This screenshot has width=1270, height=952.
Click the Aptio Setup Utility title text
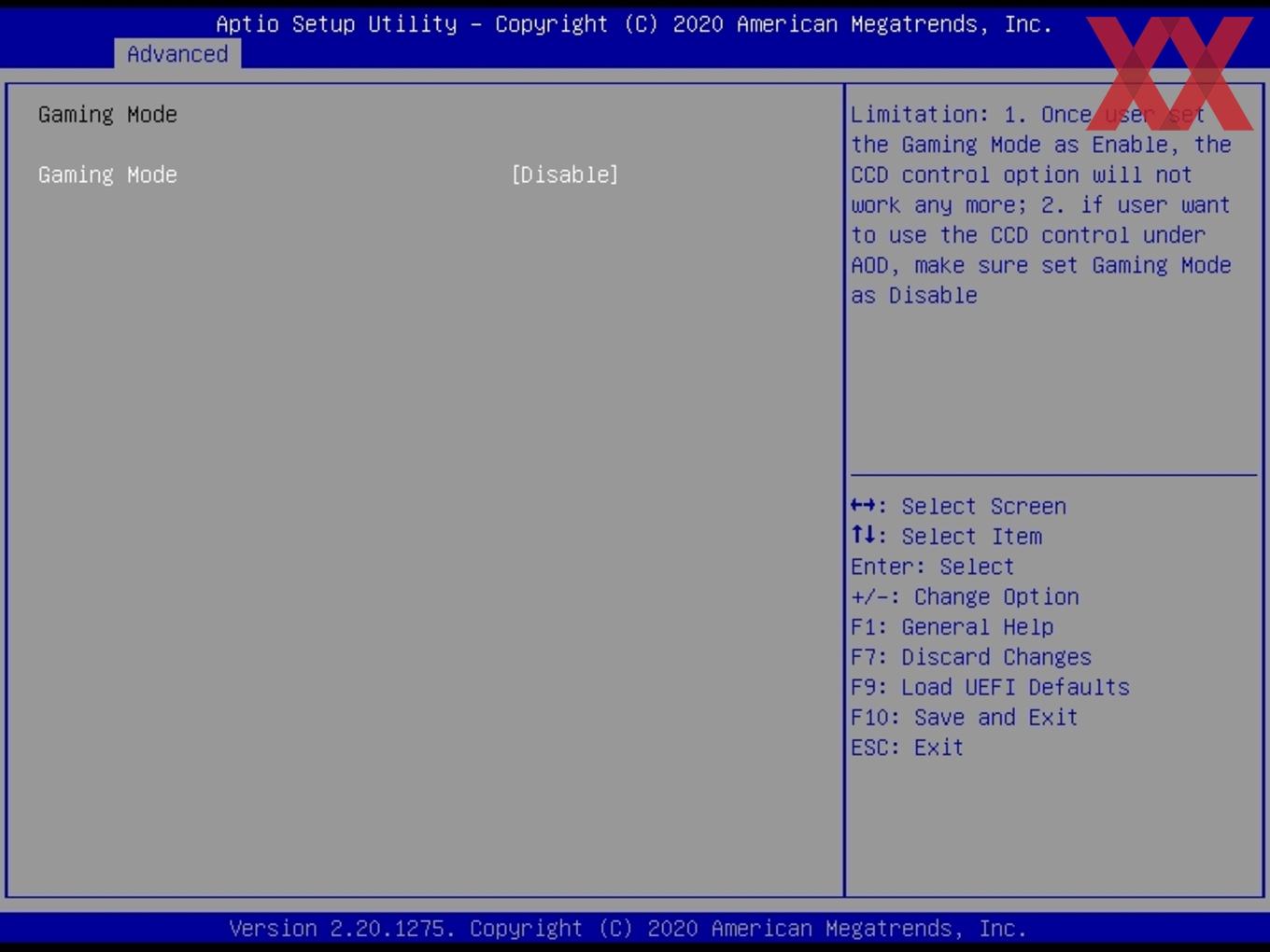(634, 24)
